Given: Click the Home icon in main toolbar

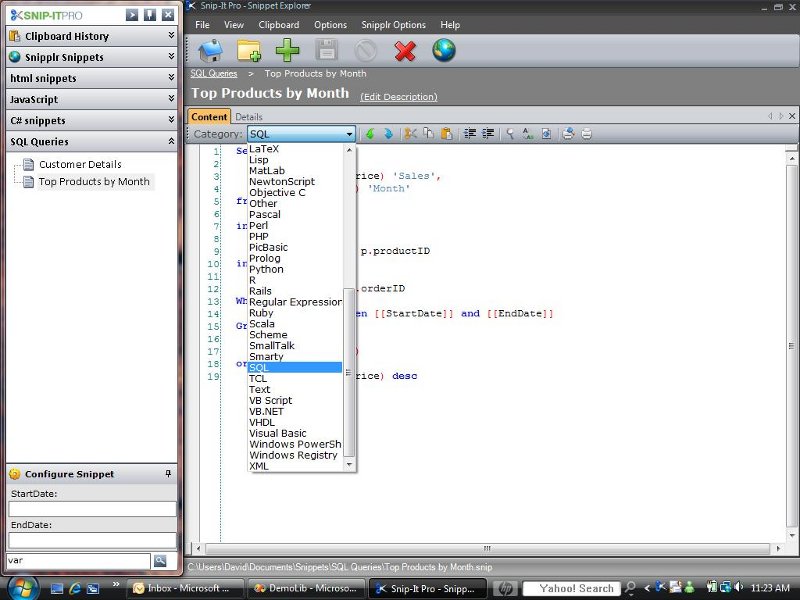Looking at the screenshot, I should pos(211,50).
